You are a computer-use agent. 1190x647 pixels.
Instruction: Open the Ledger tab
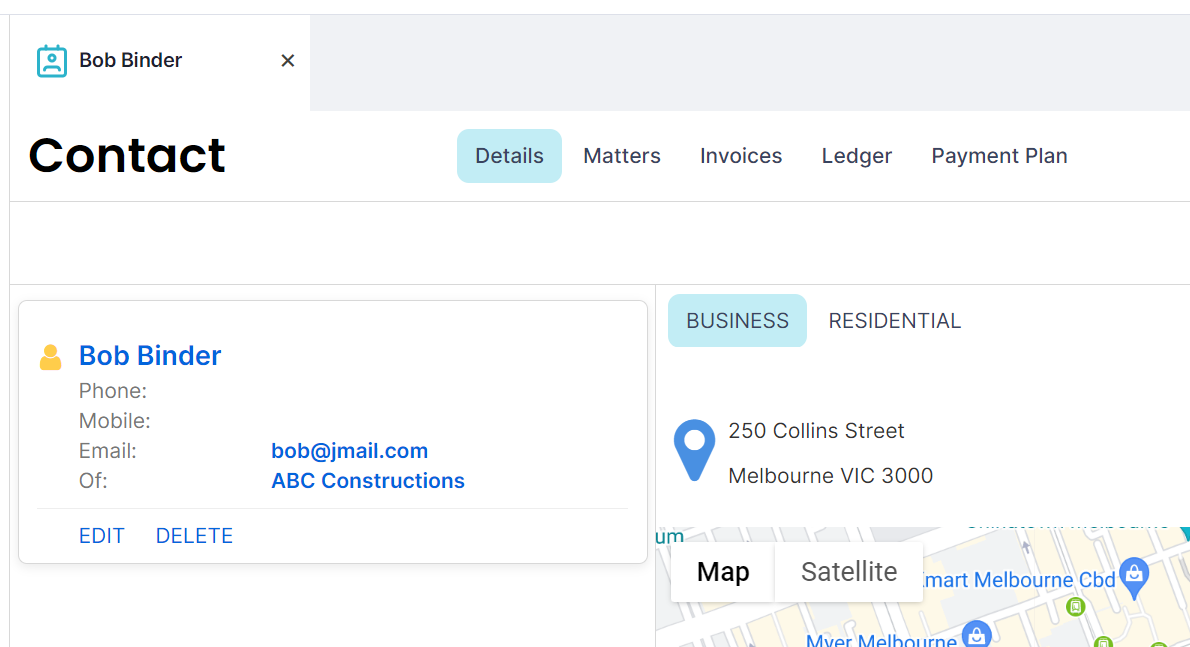(x=857, y=155)
